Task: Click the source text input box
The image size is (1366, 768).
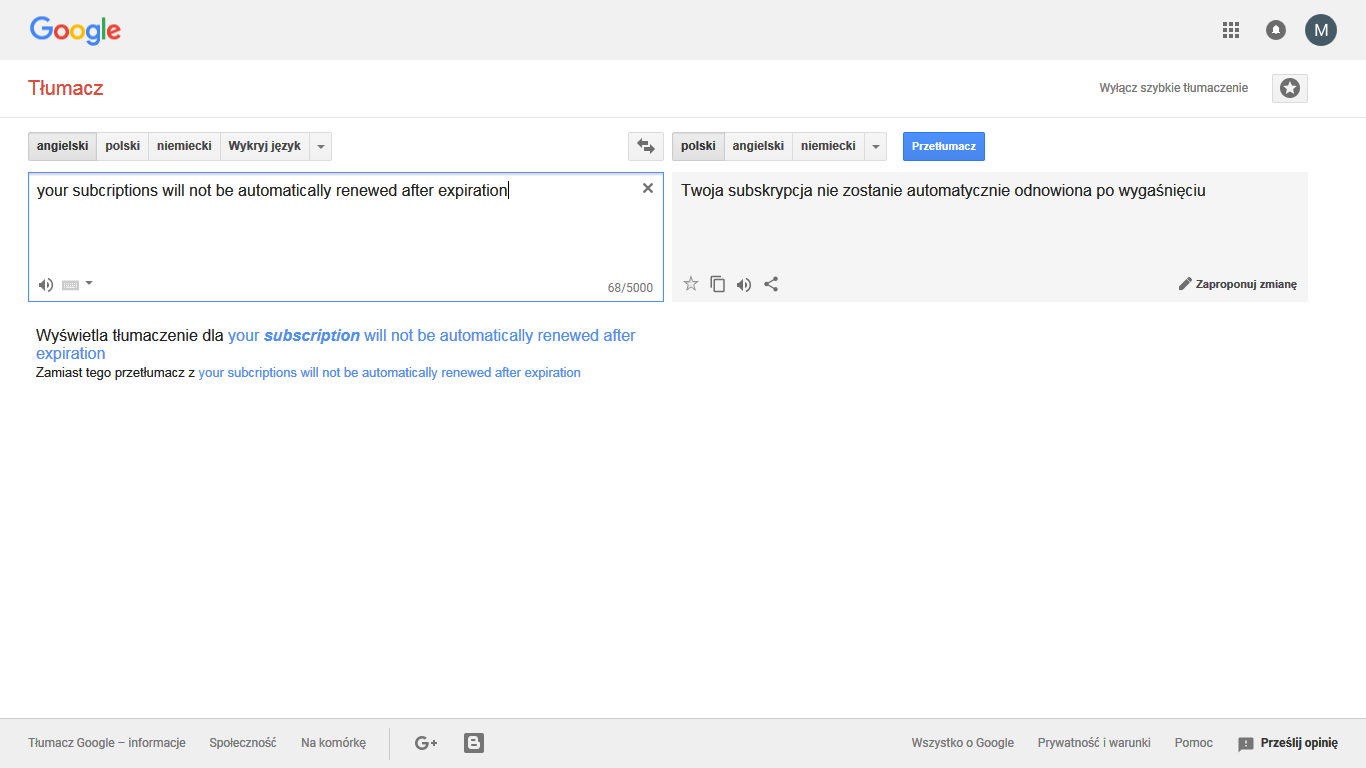Action: click(346, 236)
